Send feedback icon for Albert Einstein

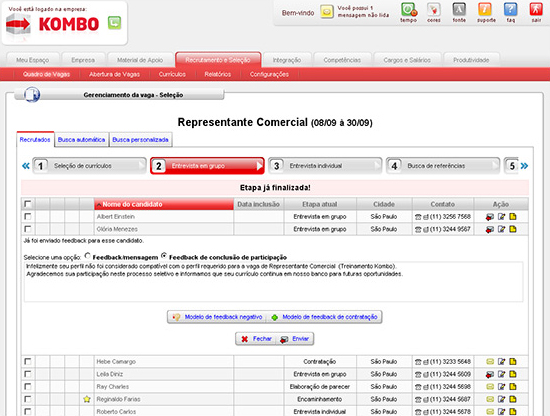tap(490, 217)
